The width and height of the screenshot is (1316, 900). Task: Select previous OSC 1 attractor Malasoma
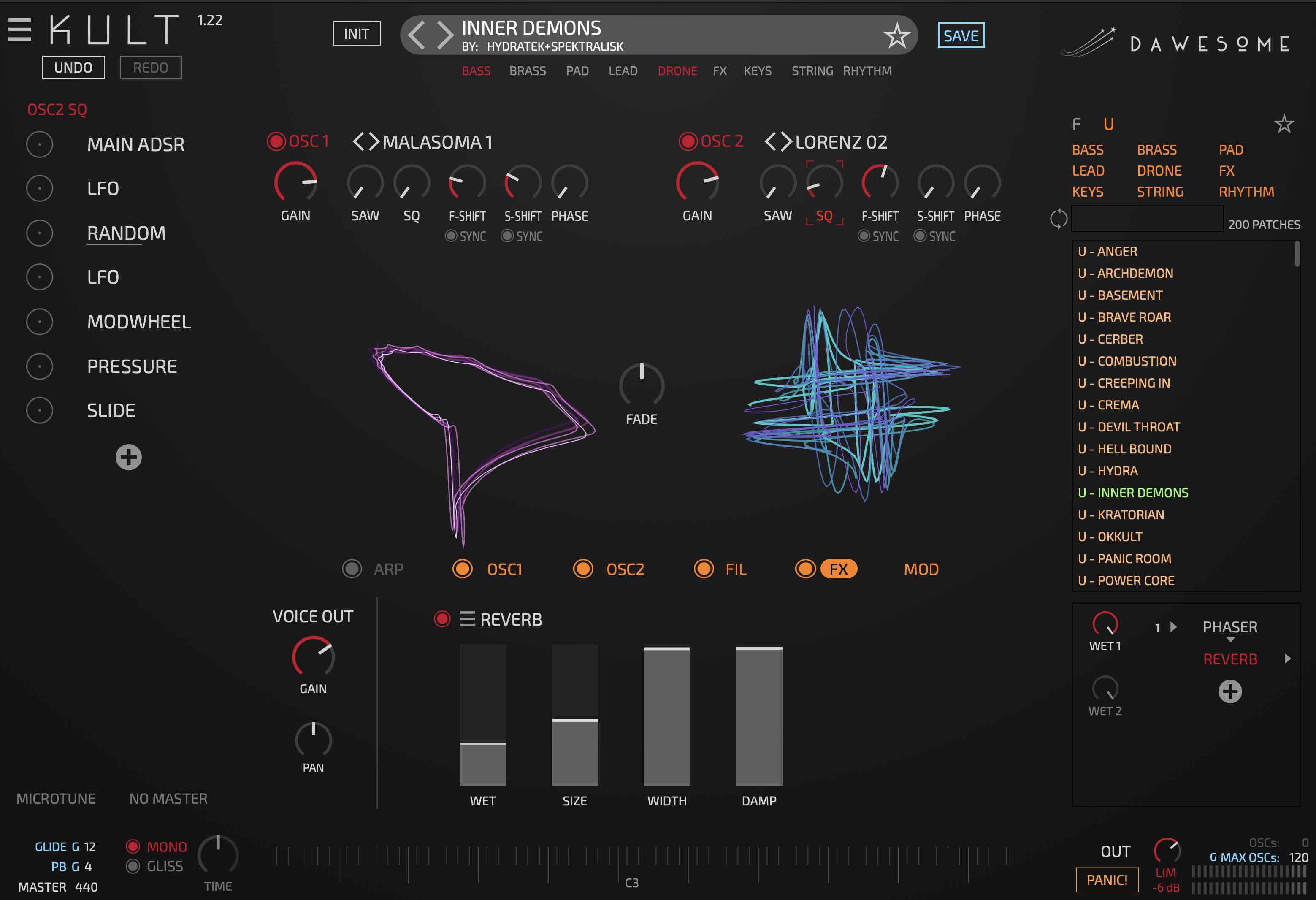pos(358,141)
